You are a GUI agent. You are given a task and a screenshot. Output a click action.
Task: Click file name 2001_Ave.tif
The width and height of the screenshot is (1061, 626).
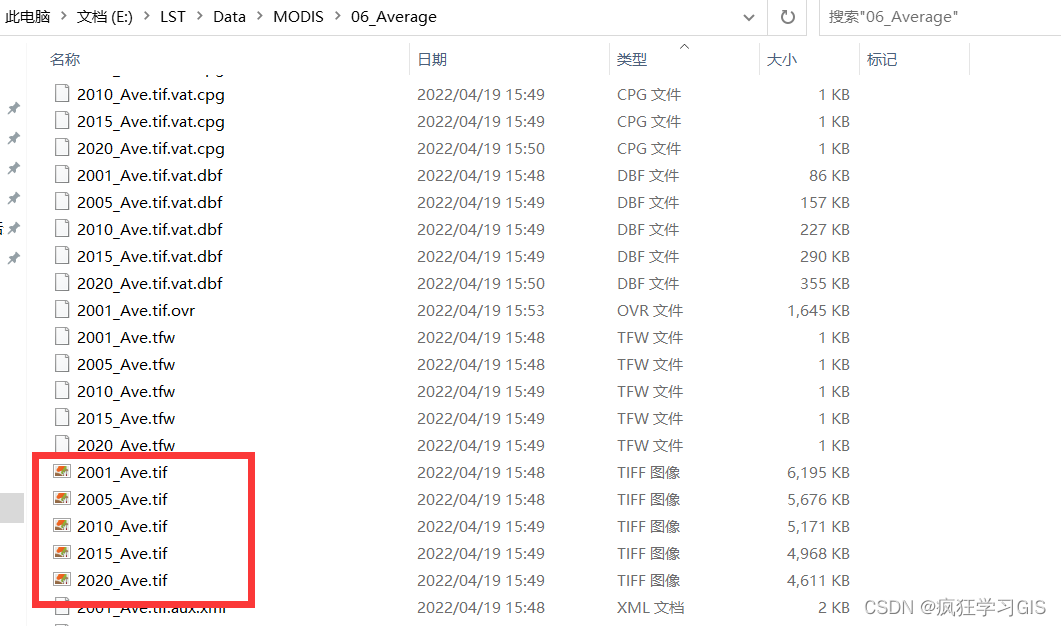click(122, 473)
